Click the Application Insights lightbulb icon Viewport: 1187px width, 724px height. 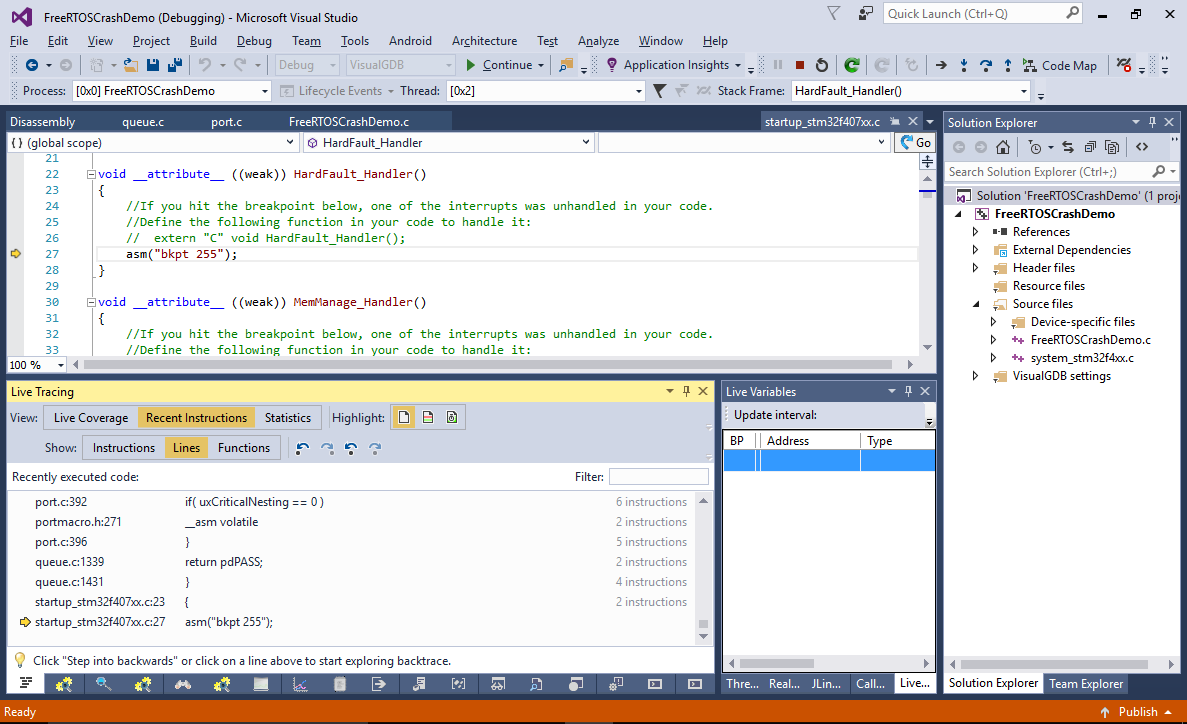pos(612,65)
